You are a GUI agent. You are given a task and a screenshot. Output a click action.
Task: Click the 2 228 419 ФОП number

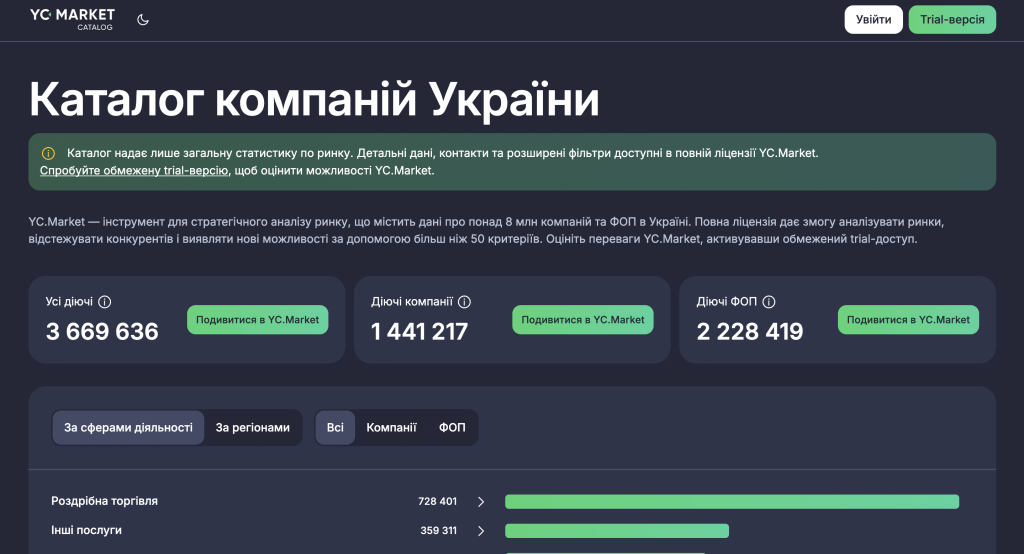click(x=750, y=332)
